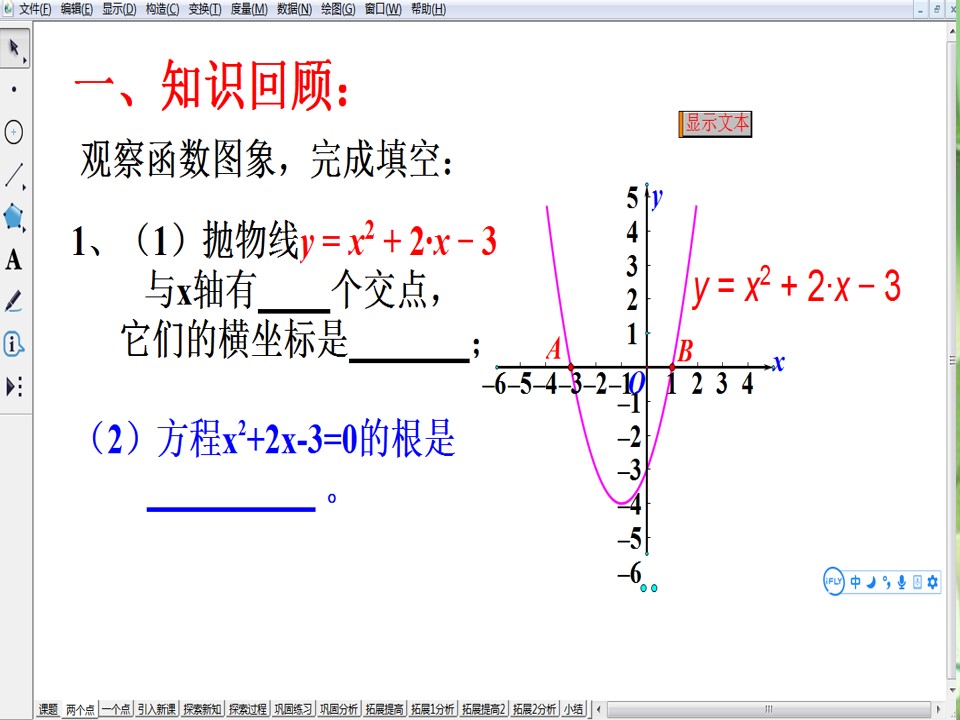Viewport: 960px width, 720px height.
Task: Switch iFLY Chinese/English mode (中)
Action: (855, 582)
